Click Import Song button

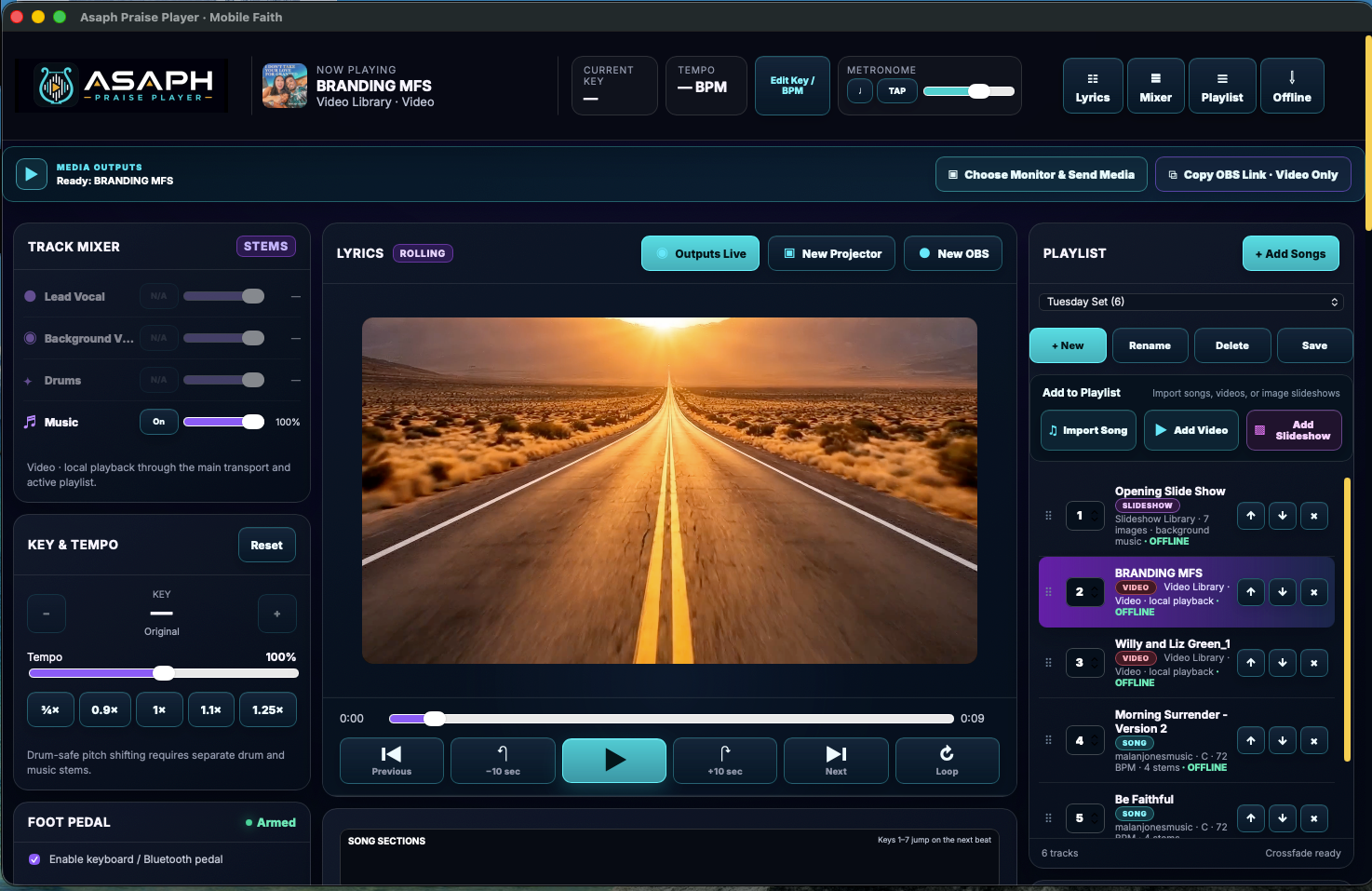(1088, 430)
